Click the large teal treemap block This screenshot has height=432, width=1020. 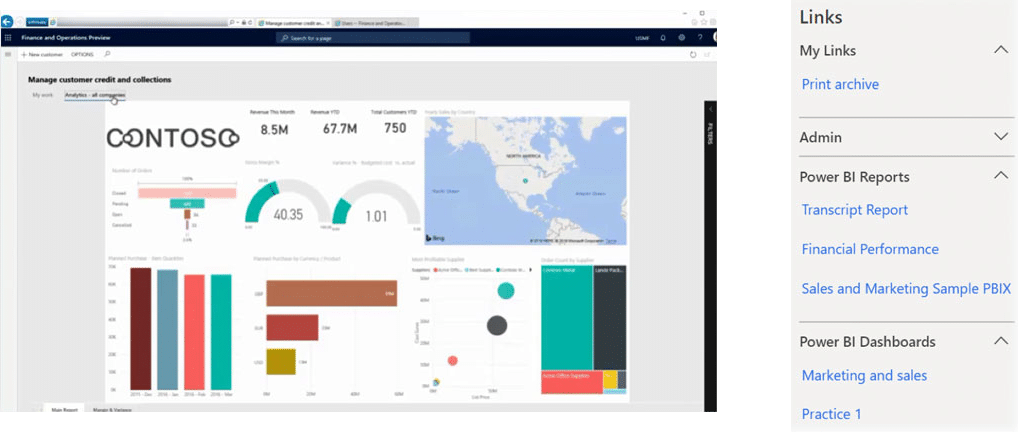pos(567,317)
